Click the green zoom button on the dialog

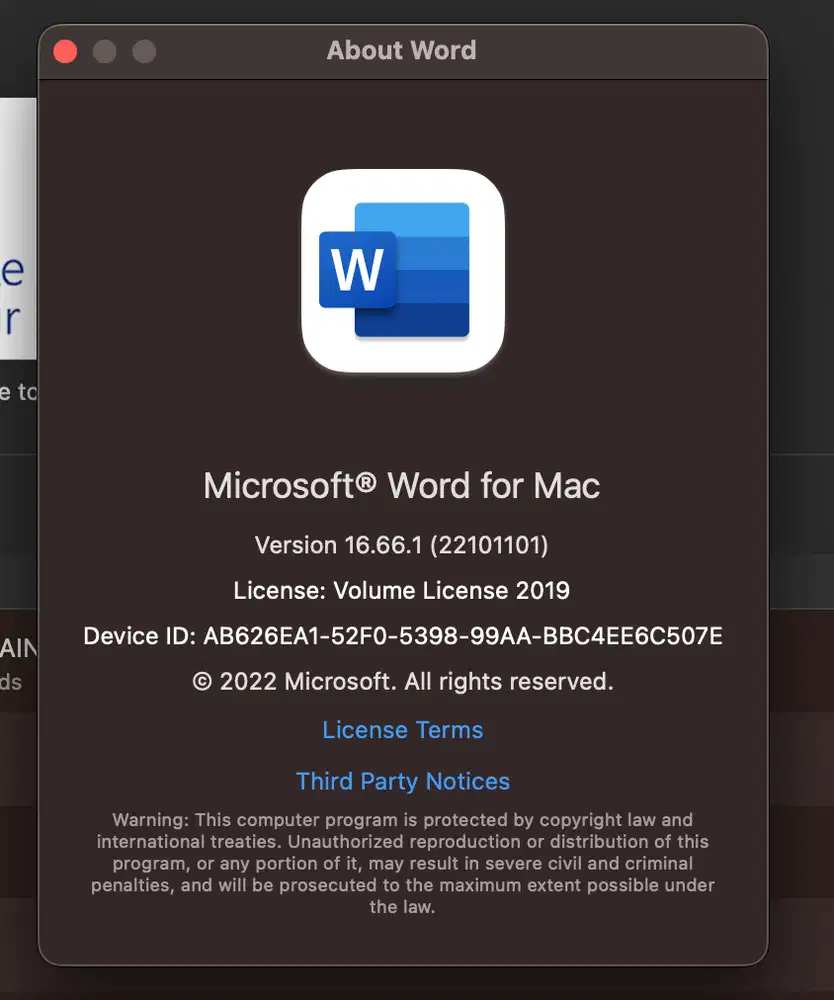tap(144, 50)
